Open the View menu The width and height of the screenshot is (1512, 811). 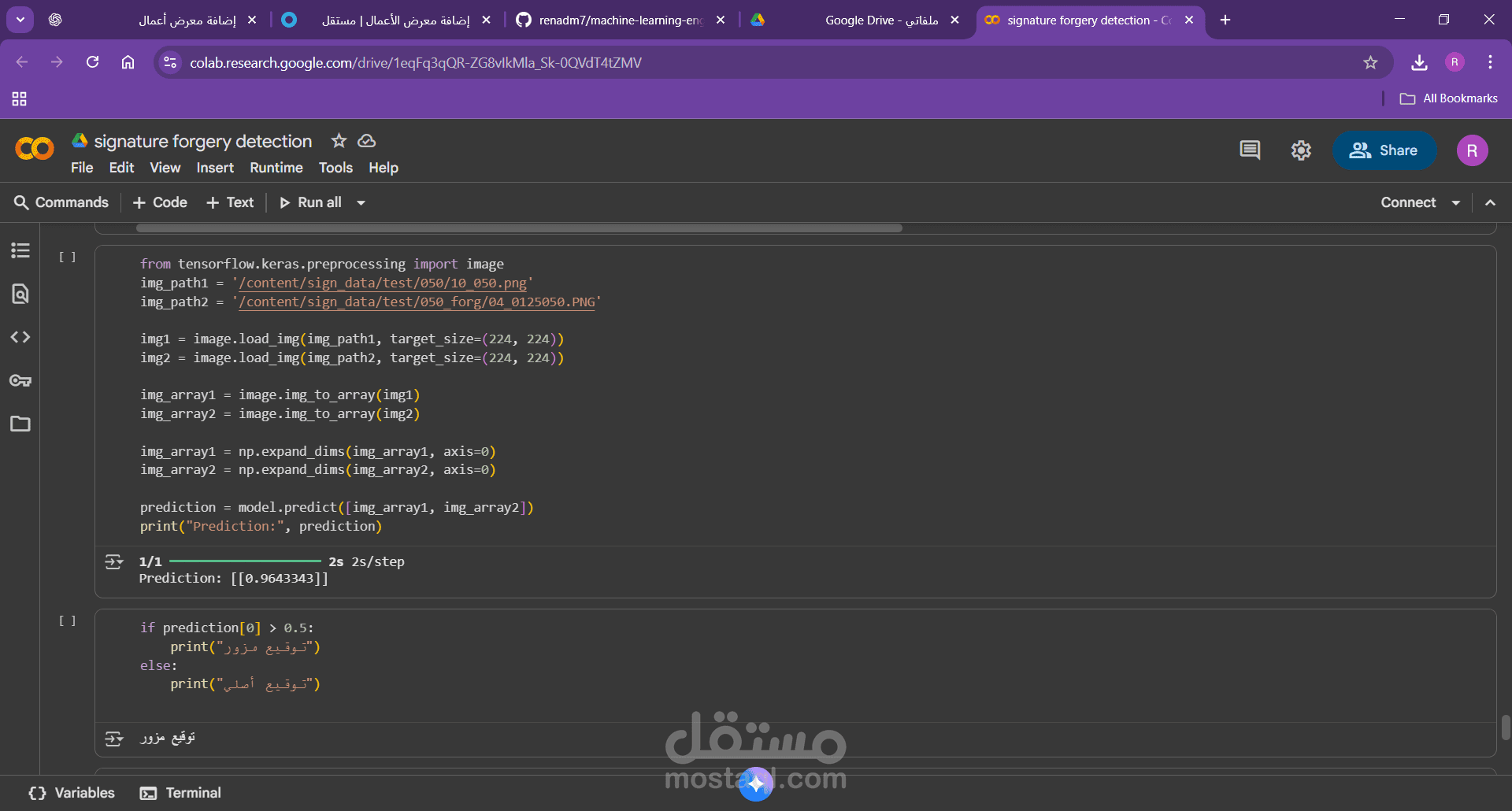point(165,168)
